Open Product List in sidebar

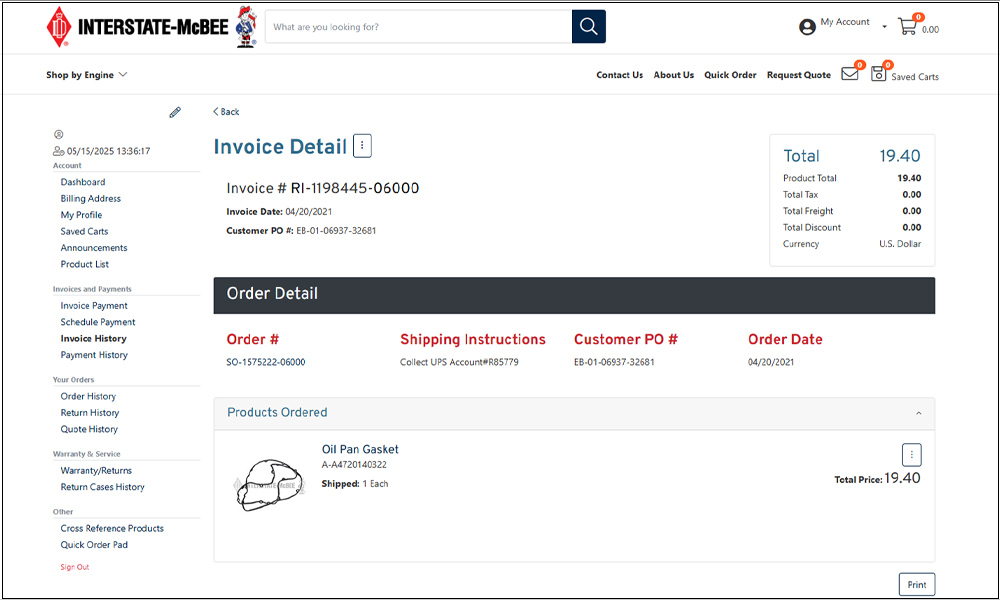pyautogui.click(x=85, y=264)
